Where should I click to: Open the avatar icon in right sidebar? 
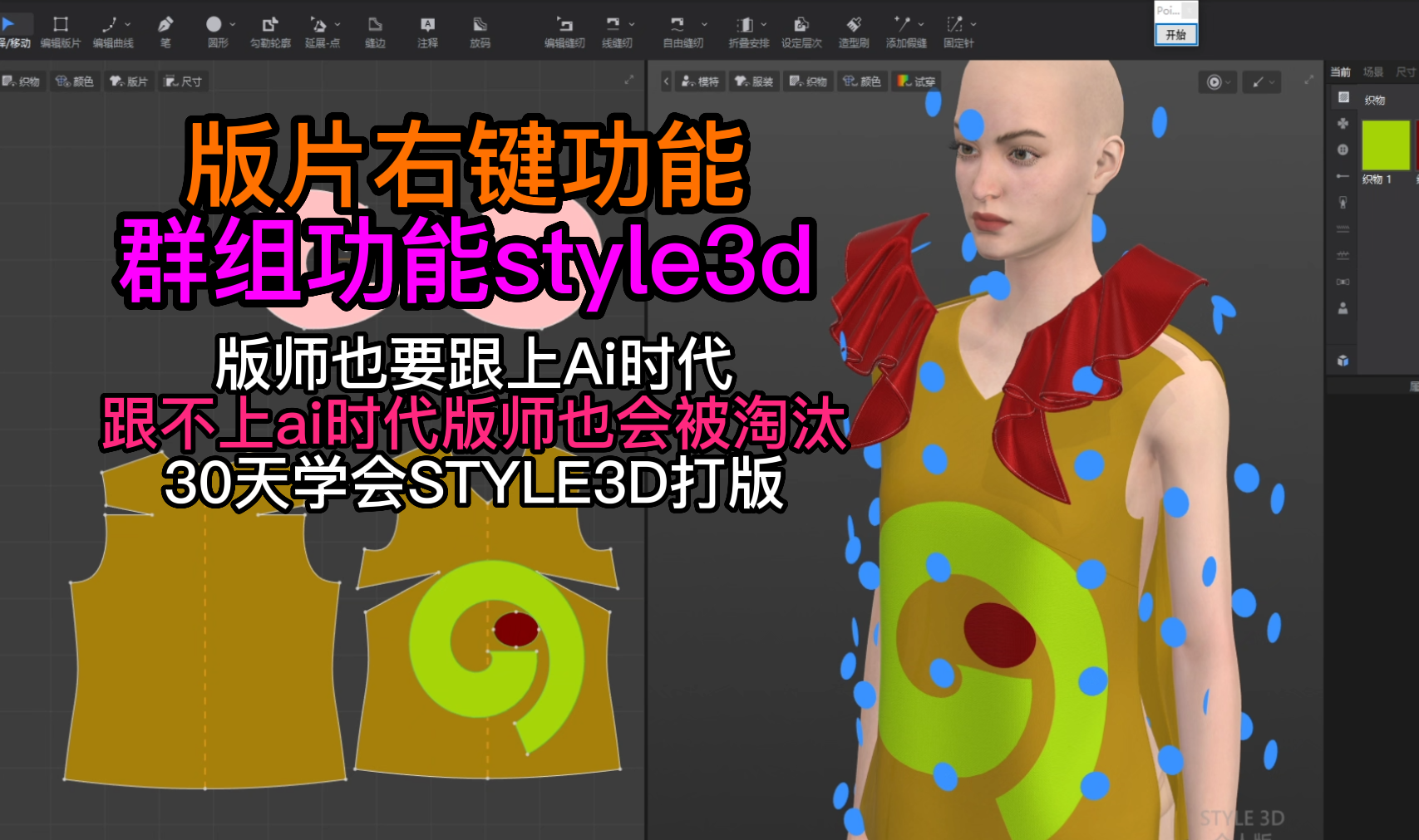[1343, 308]
